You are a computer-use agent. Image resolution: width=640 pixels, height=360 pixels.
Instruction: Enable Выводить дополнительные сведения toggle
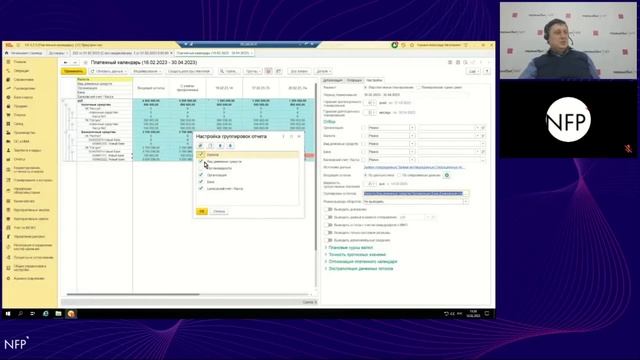click(328, 240)
